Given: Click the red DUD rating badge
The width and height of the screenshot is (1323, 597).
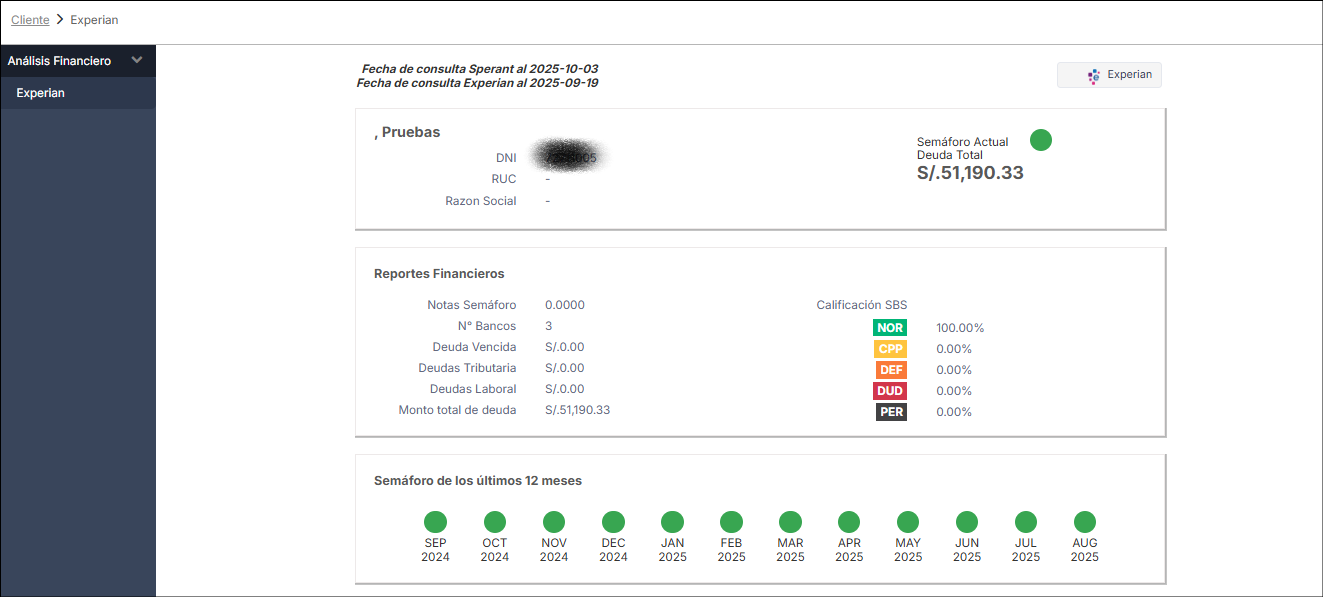Looking at the screenshot, I should tap(889, 391).
